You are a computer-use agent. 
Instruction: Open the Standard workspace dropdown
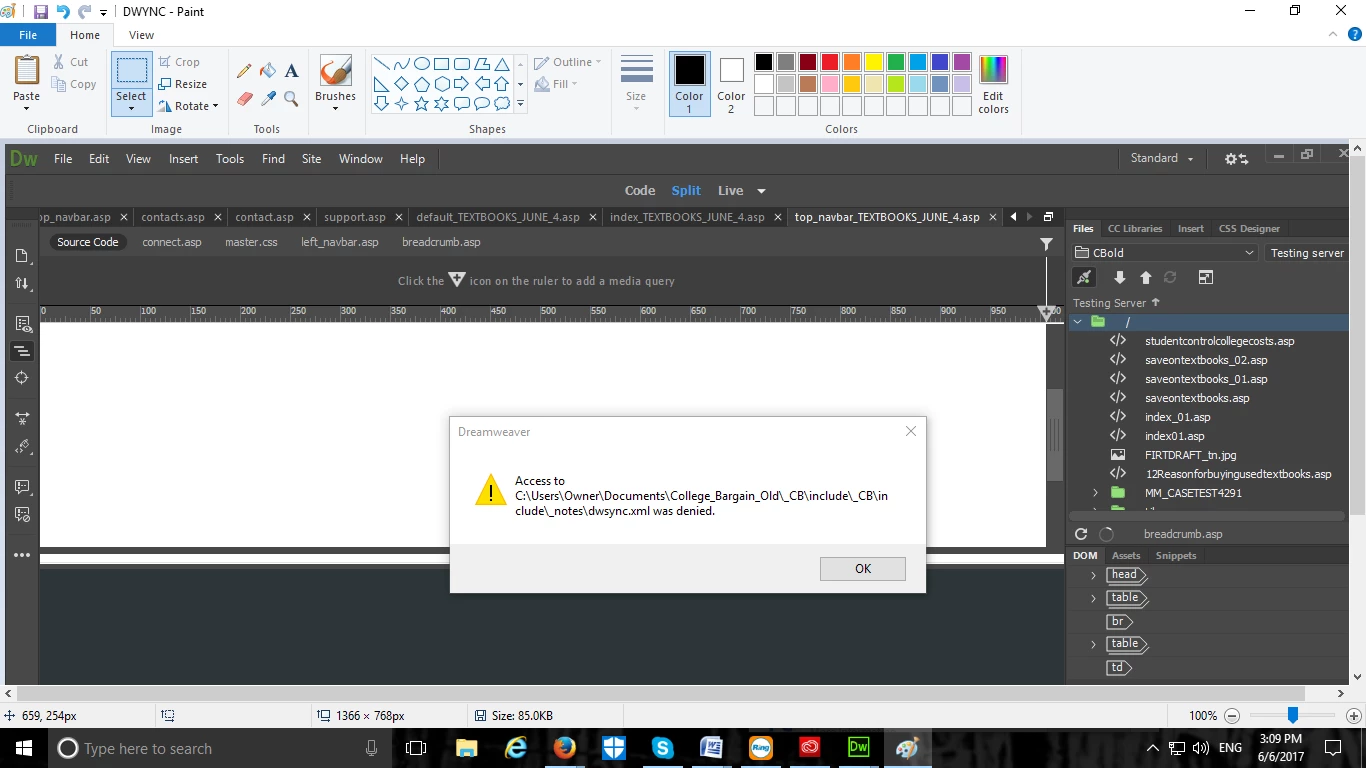pos(1161,158)
